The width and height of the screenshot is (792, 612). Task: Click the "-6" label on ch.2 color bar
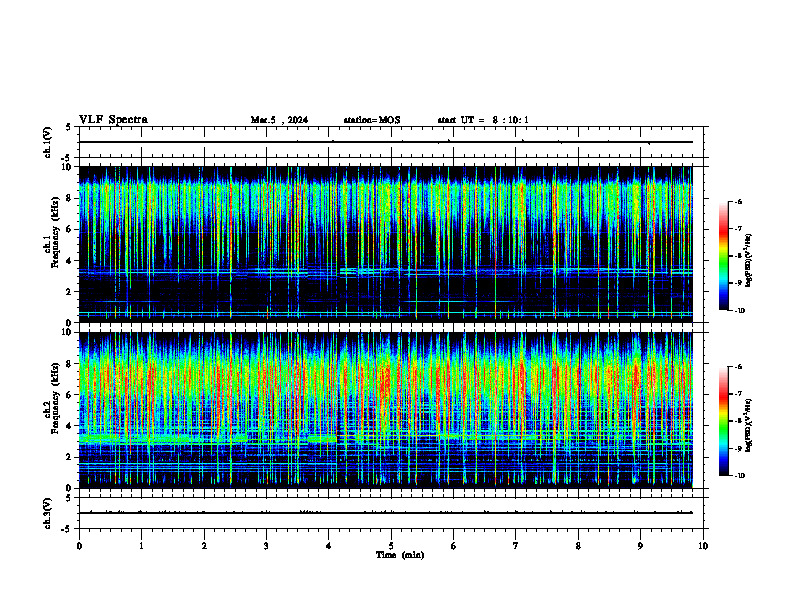[739, 367]
